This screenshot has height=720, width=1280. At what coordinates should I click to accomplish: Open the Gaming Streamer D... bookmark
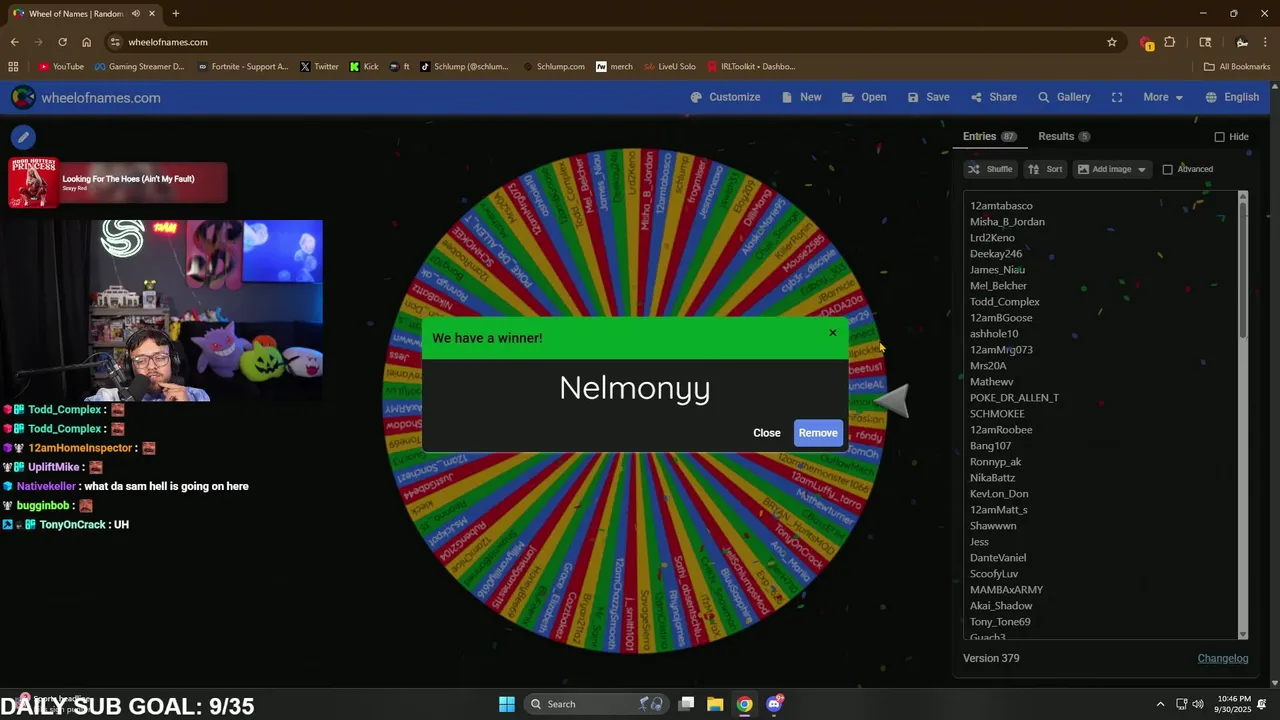pos(139,67)
